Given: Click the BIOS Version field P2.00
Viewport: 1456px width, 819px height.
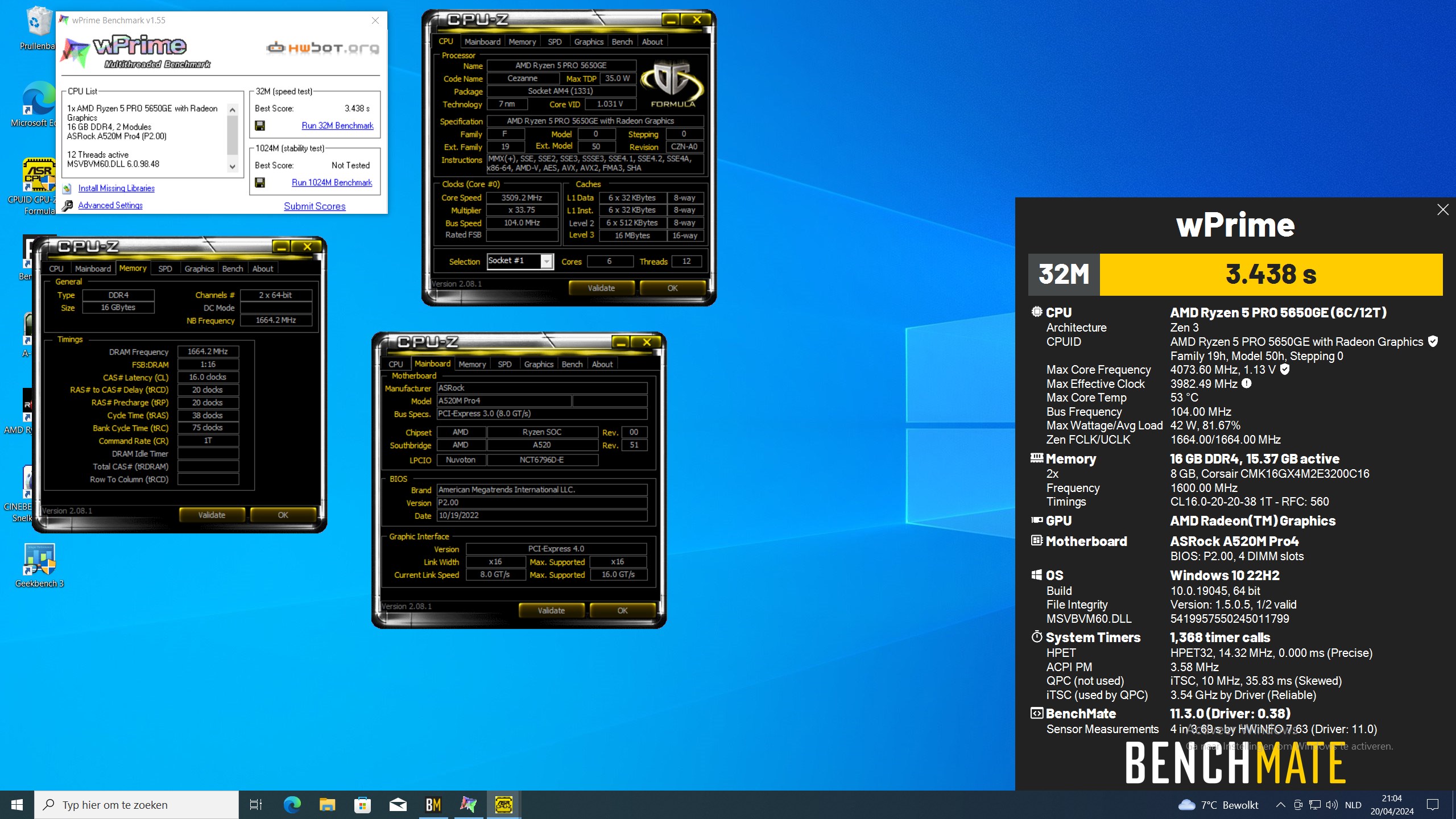Looking at the screenshot, I should pos(541,502).
